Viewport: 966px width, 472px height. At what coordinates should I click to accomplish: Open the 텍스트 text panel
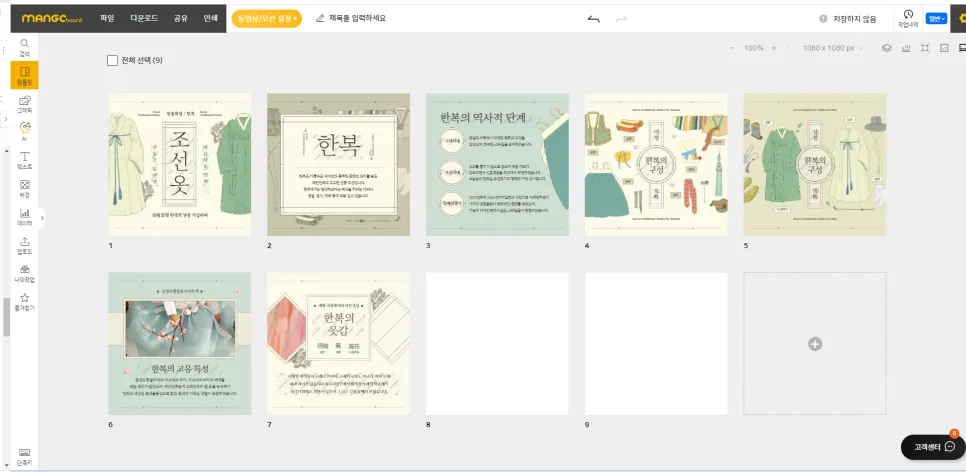tap(25, 160)
